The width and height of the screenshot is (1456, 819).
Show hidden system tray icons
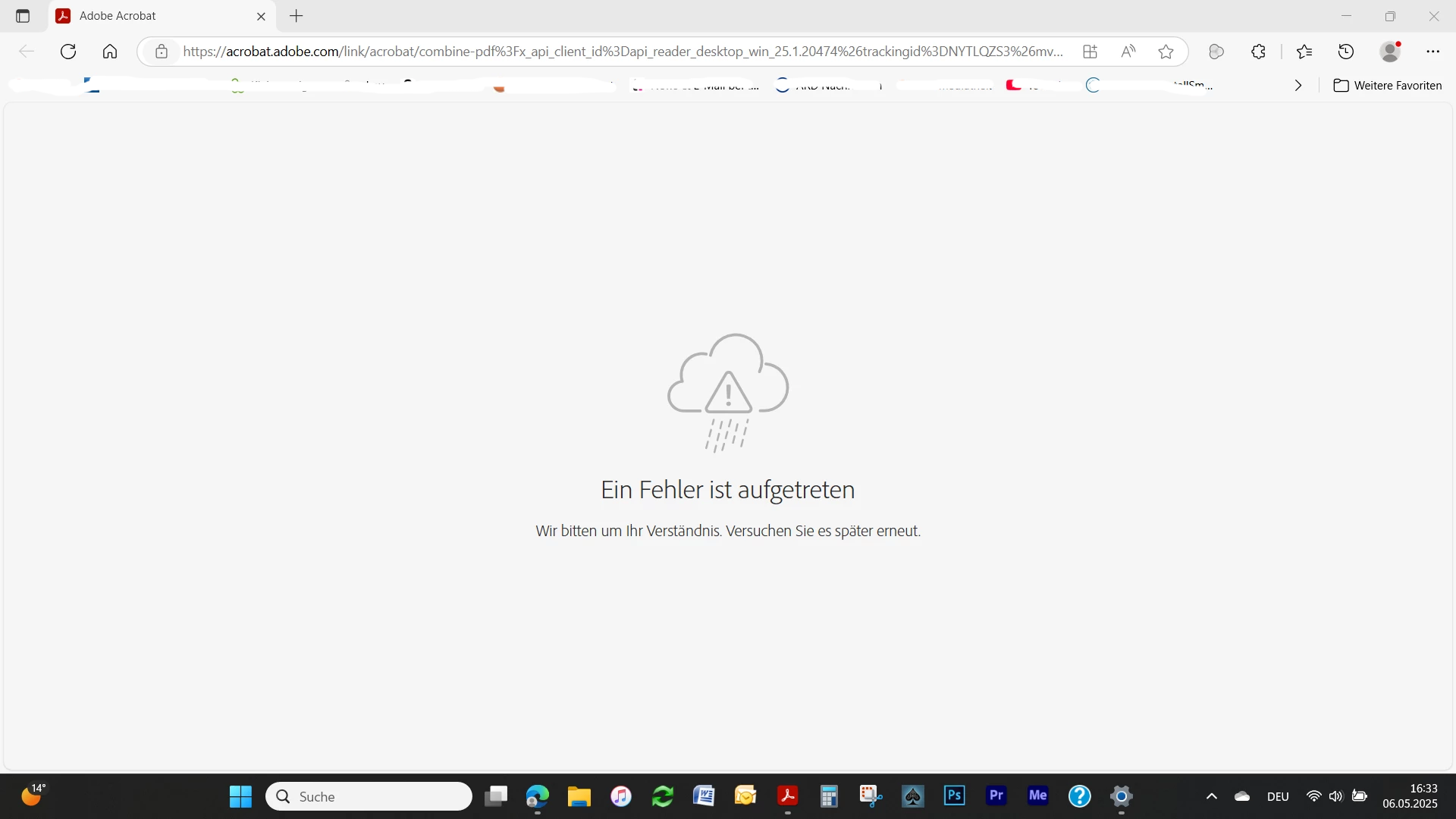(x=1212, y=796)
